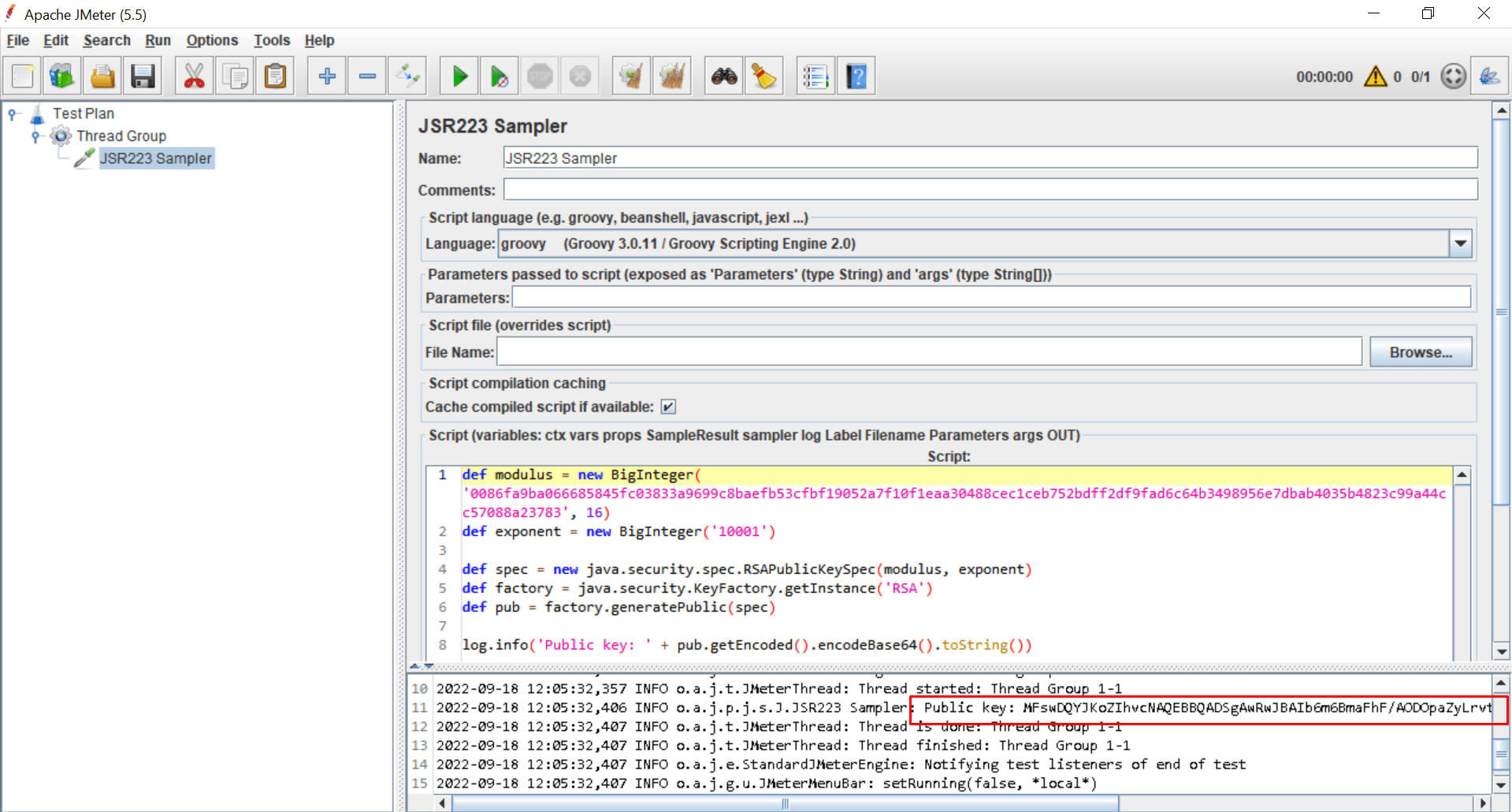Click the New test plan icon
The image size is (1512, 812).
click(22, 76)
